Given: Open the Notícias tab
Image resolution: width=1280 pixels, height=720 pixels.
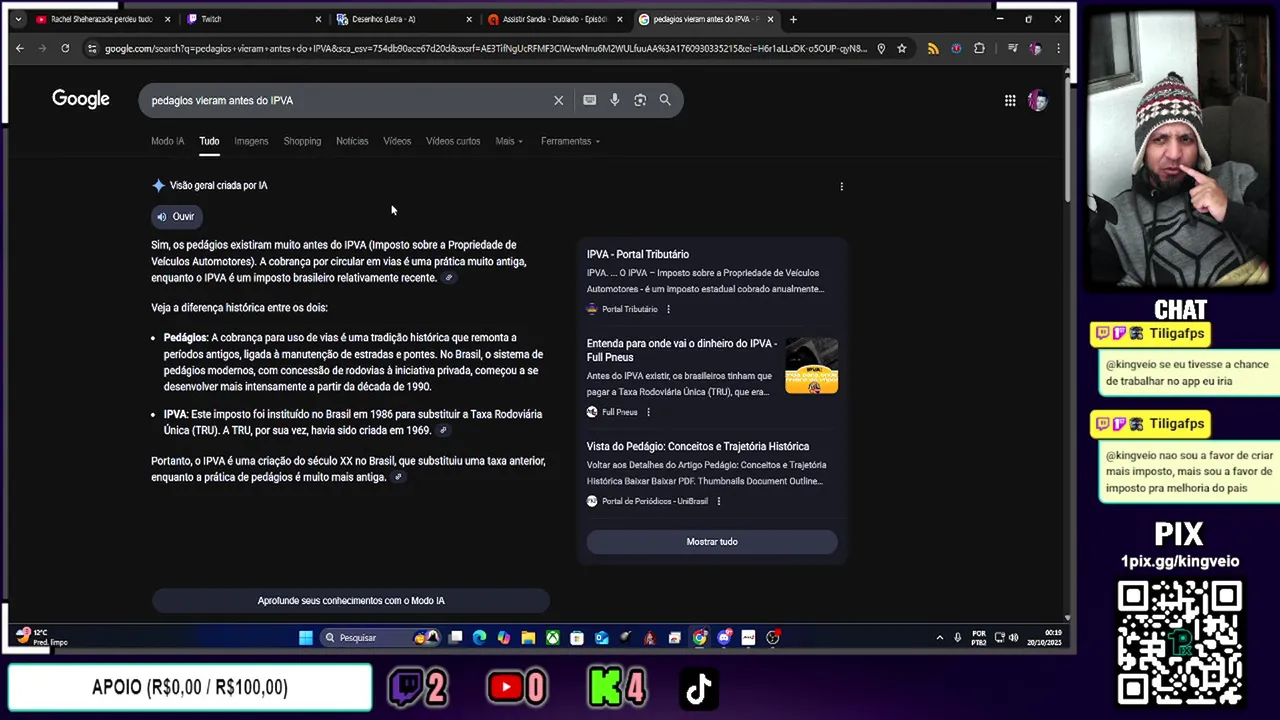Looking at the screenshot, I should [352, 141].
